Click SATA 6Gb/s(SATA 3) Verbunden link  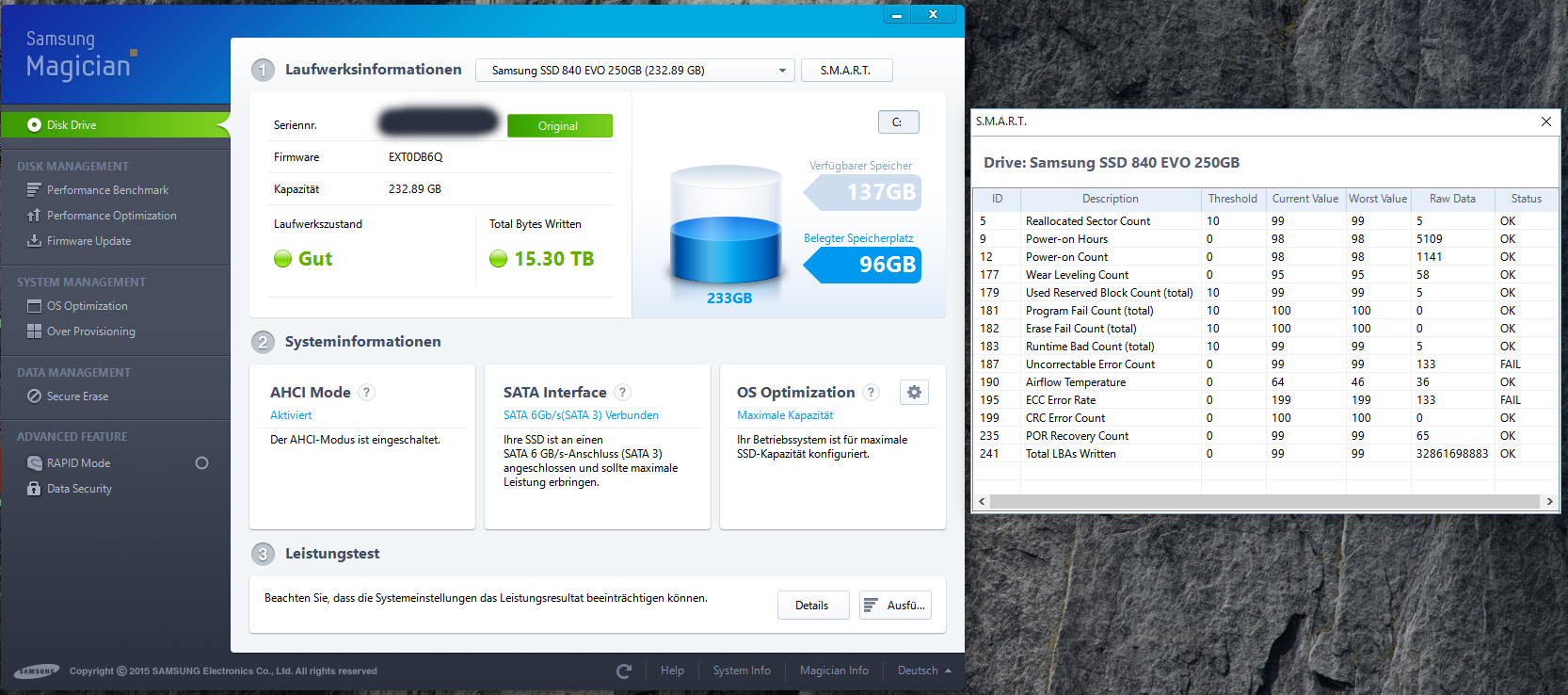point(581,415)
